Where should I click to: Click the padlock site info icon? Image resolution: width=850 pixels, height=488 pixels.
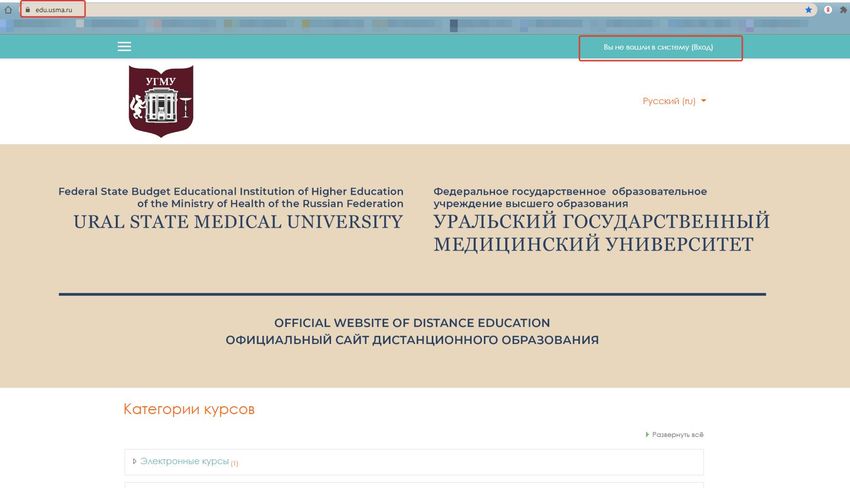tap(28, 10)
